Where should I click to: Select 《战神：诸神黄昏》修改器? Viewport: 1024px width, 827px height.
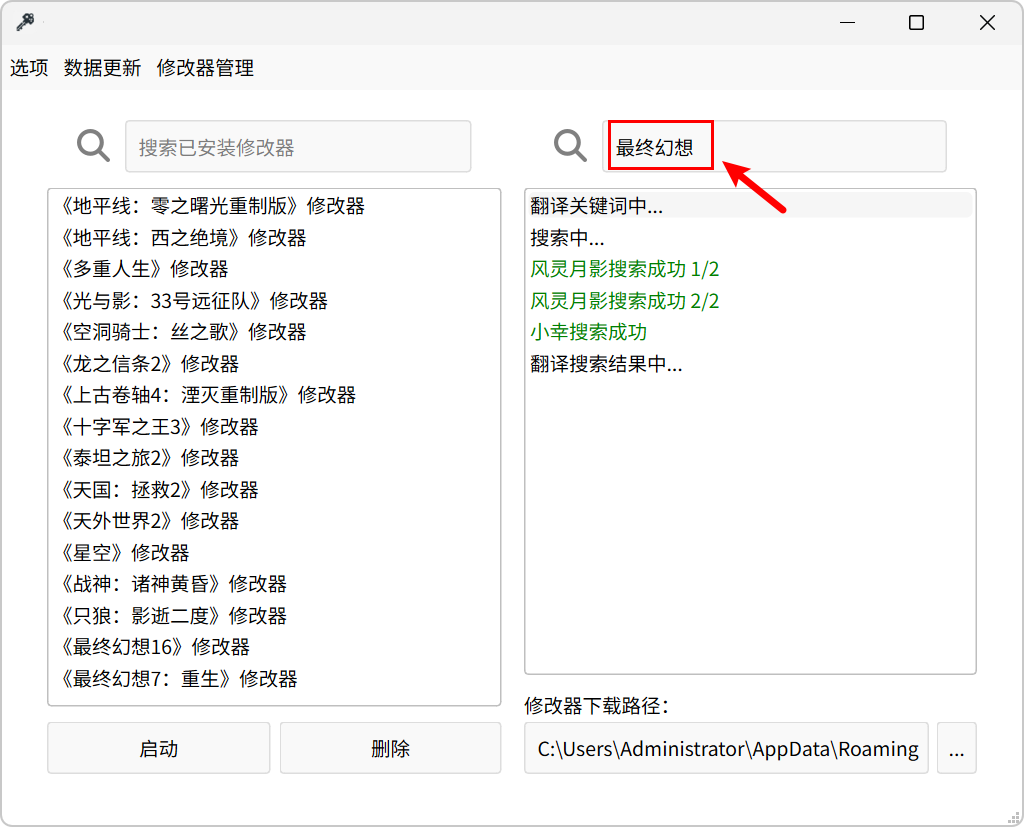coord(274,585)
